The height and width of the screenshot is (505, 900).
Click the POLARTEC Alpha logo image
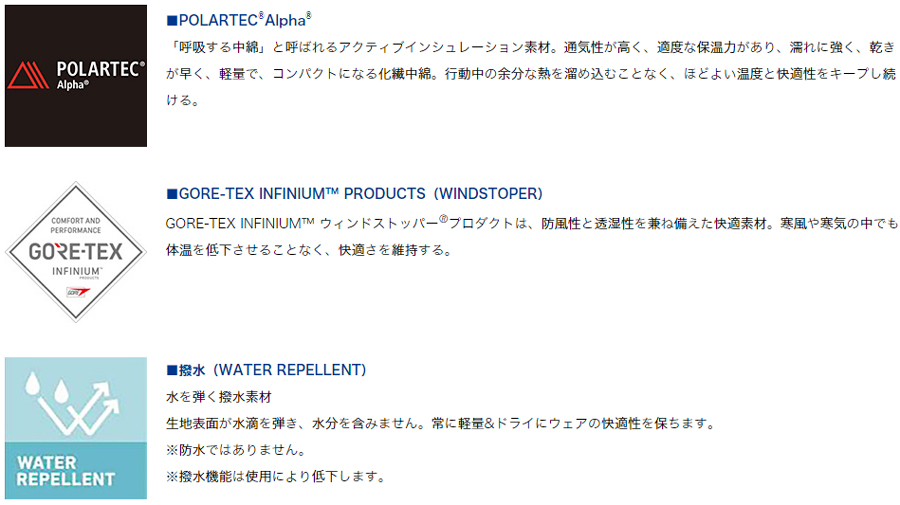[x=76, y=76]
